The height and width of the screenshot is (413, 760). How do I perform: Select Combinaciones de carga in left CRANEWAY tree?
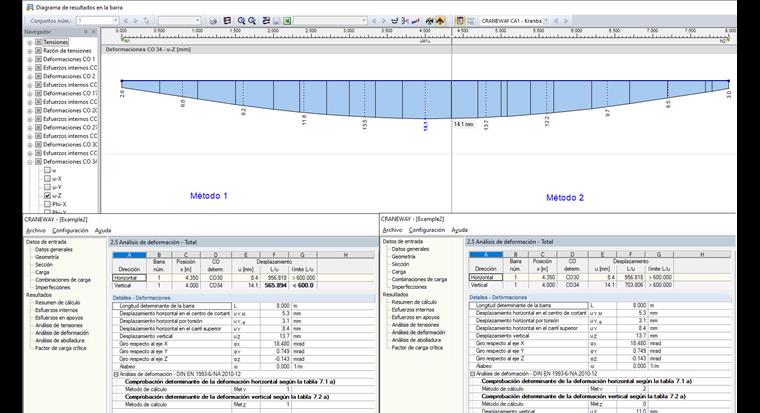pyautogui.click(x=63, y=280)
